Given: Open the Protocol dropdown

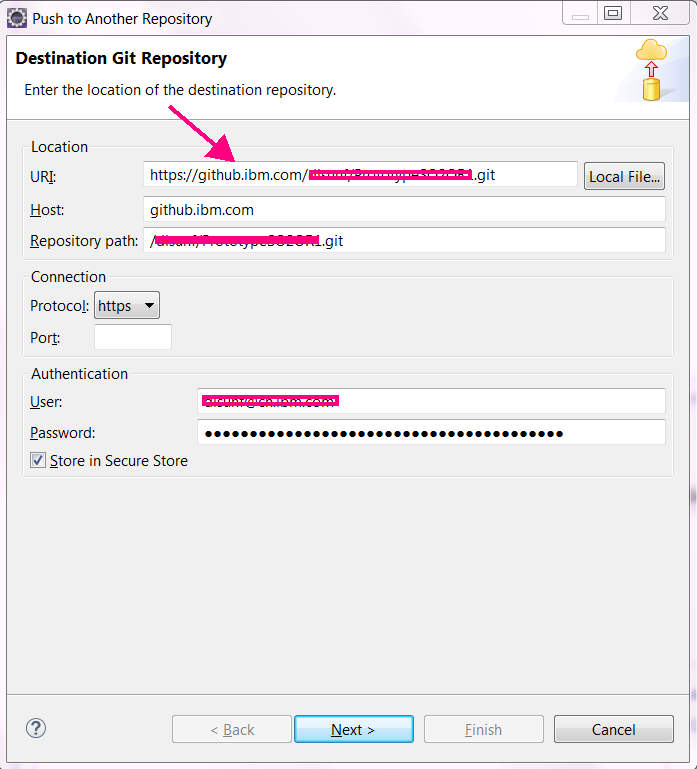Looking at the screenshot, I should (127, 306).
